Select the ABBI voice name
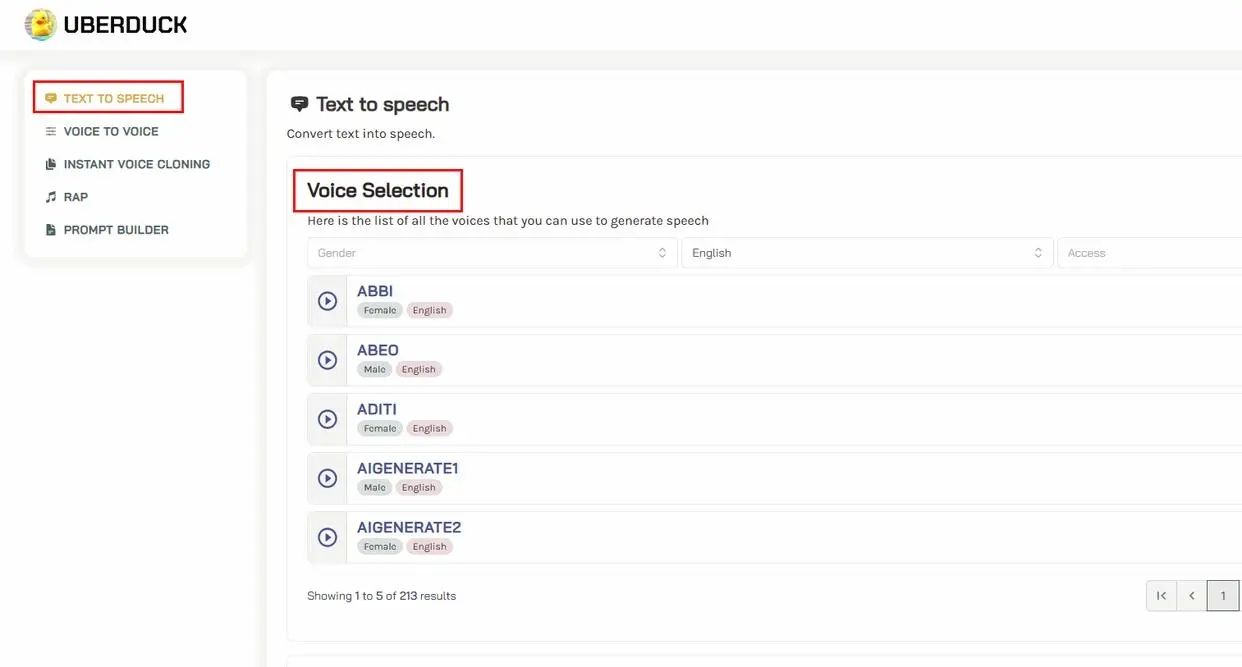 [375, 291]
